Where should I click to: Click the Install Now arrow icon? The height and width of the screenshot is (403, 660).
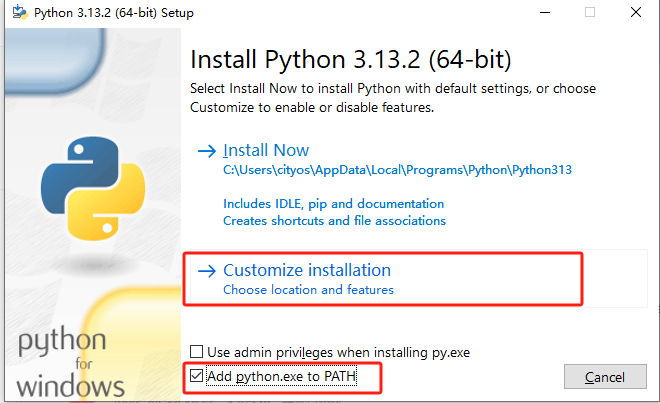point(207,151)
